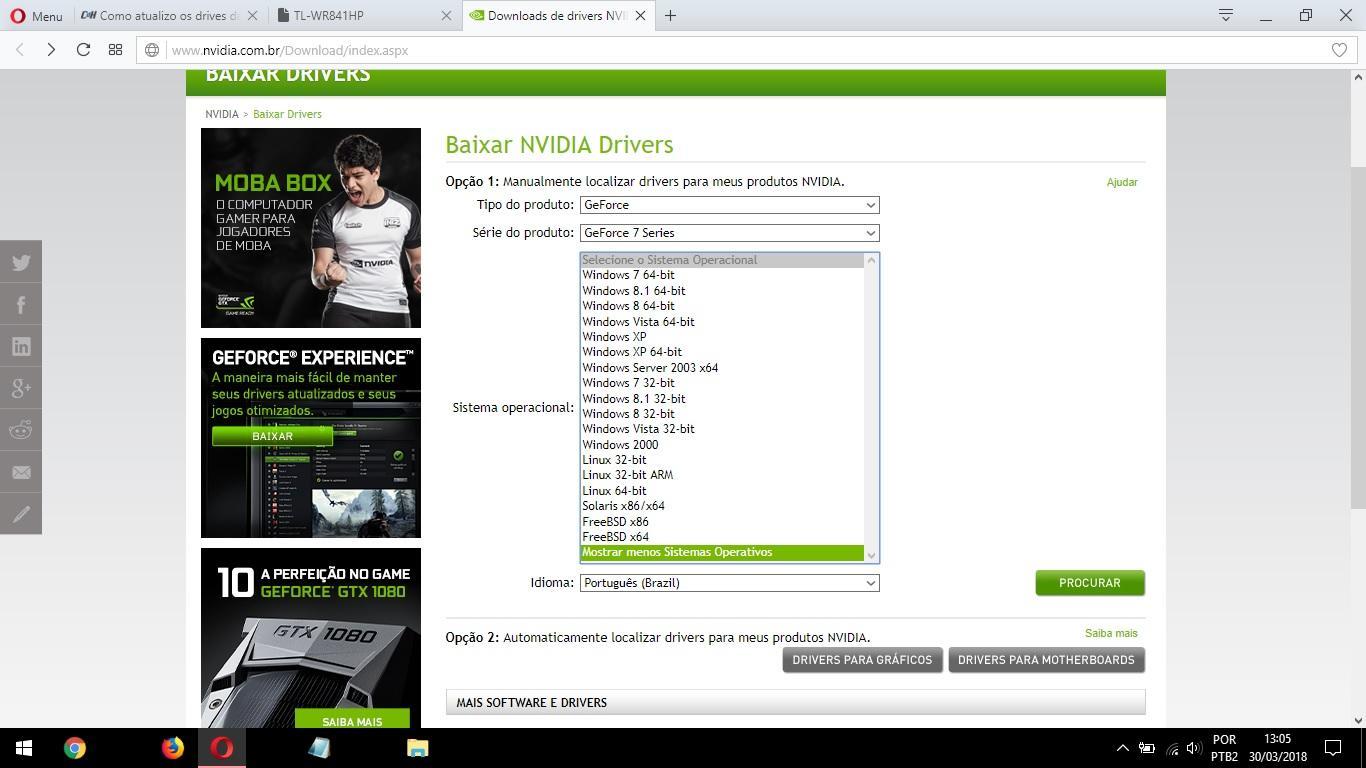Select Windows 8.1 32-bit option
Screen dimensions: 1366x768
coord(722,399)
